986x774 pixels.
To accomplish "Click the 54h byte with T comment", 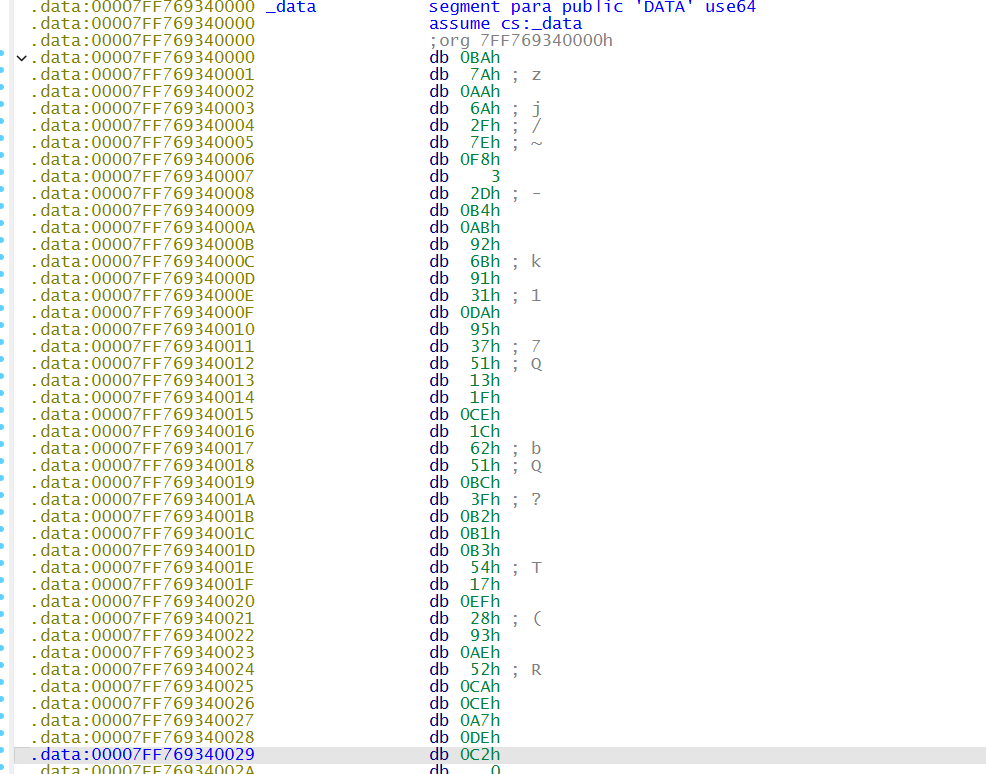I will 484,568.
